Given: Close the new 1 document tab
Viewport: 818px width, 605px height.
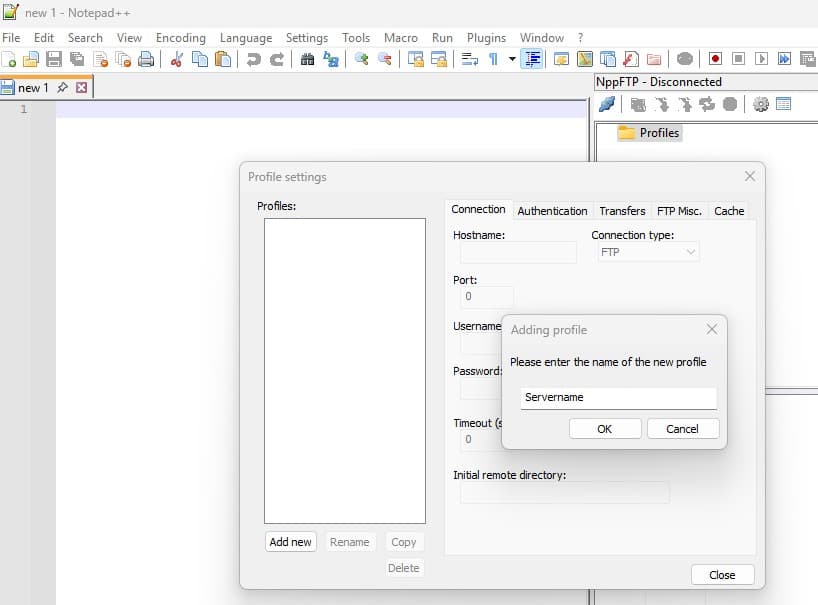Looking at the screenshot, I should (x=81, y=88).
